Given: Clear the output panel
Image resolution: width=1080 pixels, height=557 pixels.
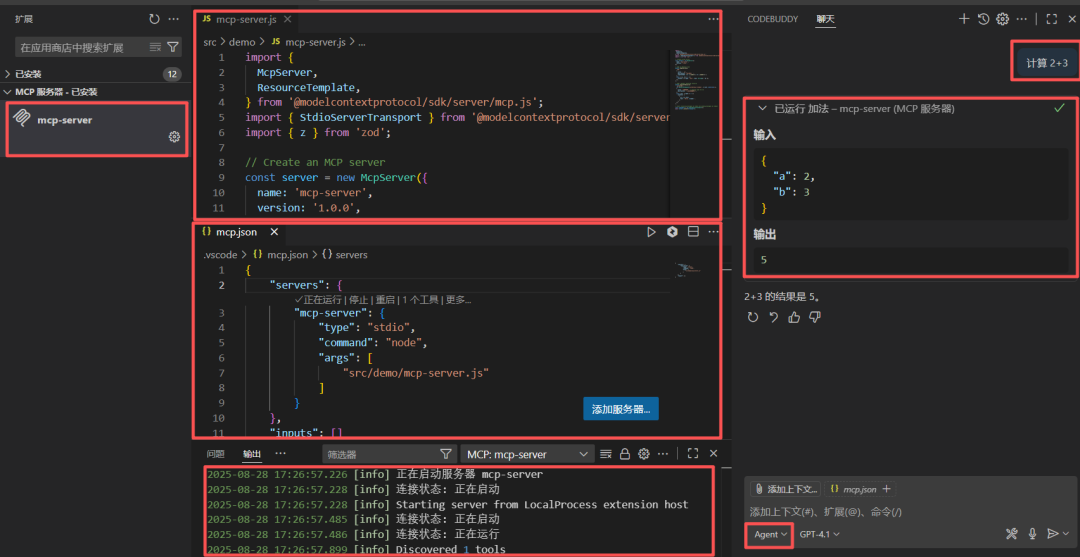Looking at the screenshot, I should tap(605, 454).
